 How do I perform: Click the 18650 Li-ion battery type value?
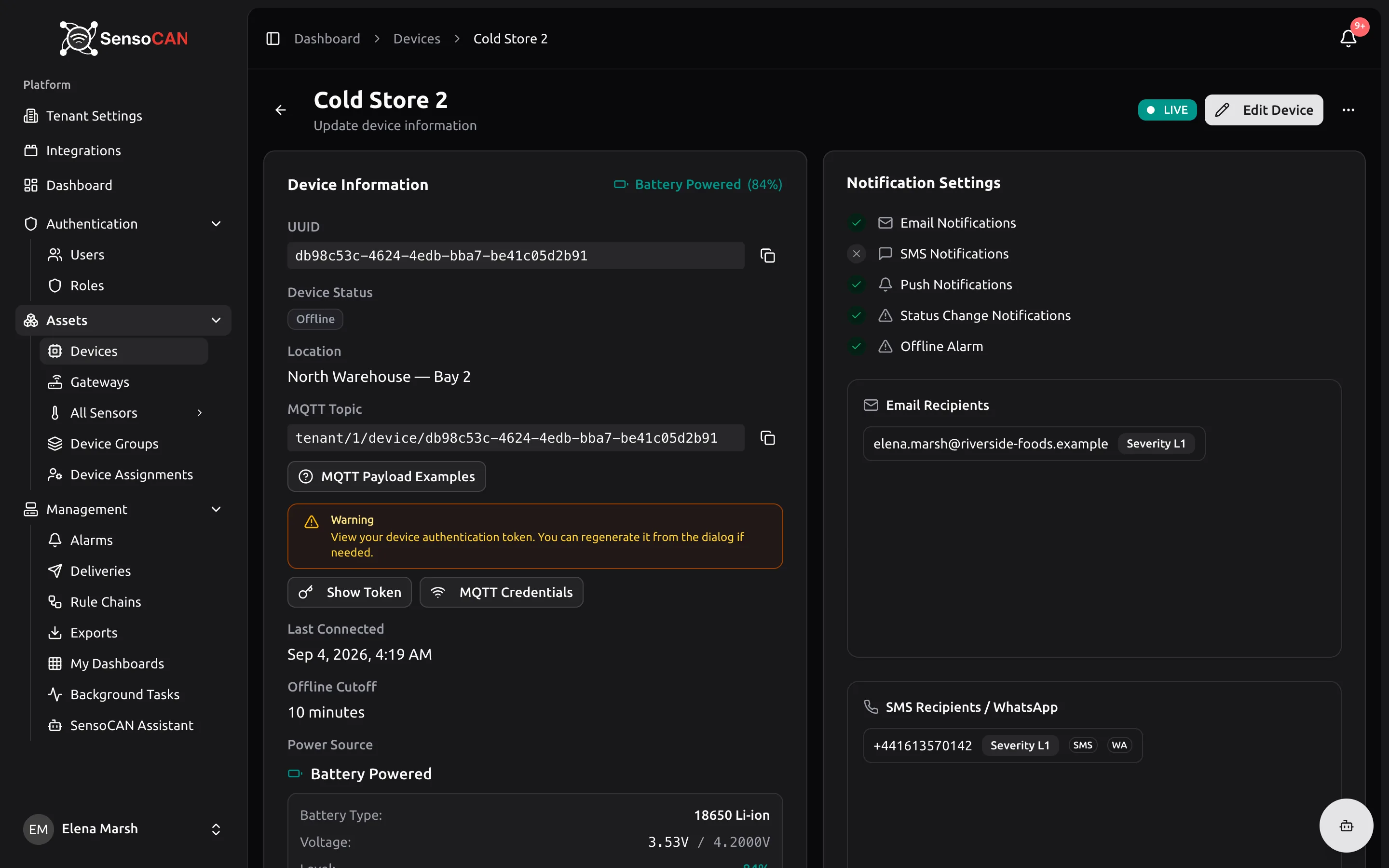pos(732,815)
